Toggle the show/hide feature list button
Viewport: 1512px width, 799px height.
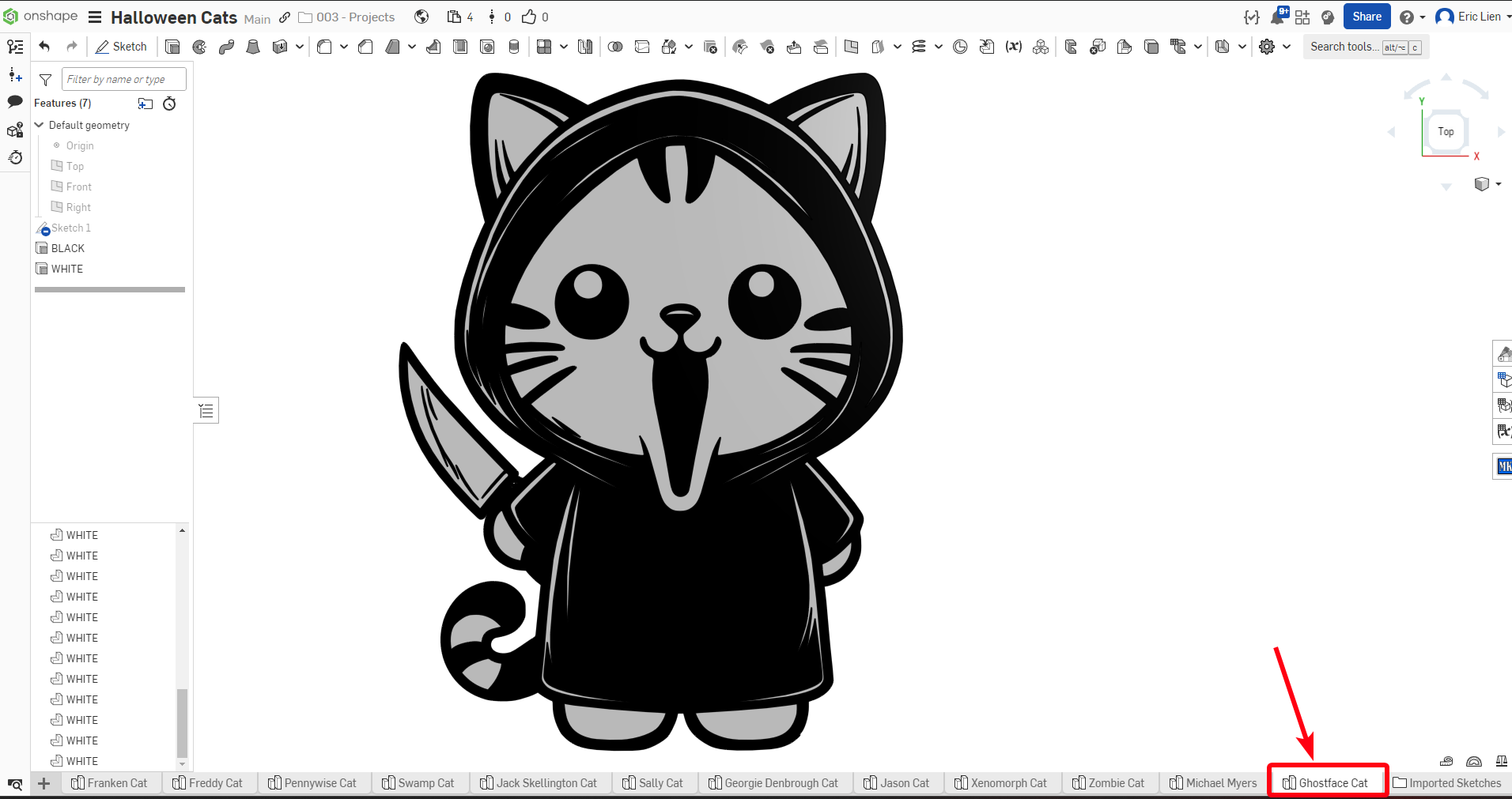click(x=206, y=410)
